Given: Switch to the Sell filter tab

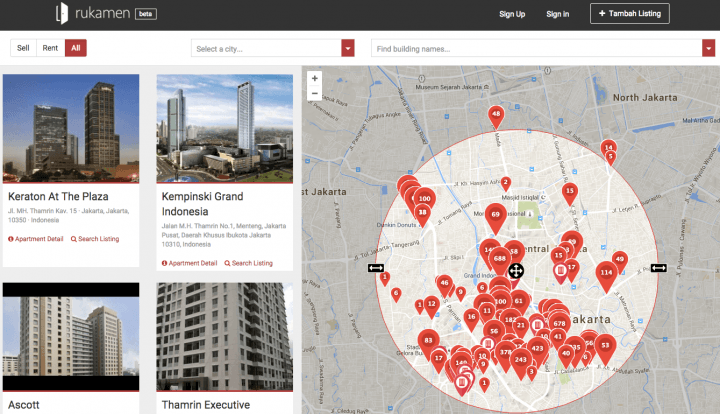Looking at the screenshot, I should 23,48.
